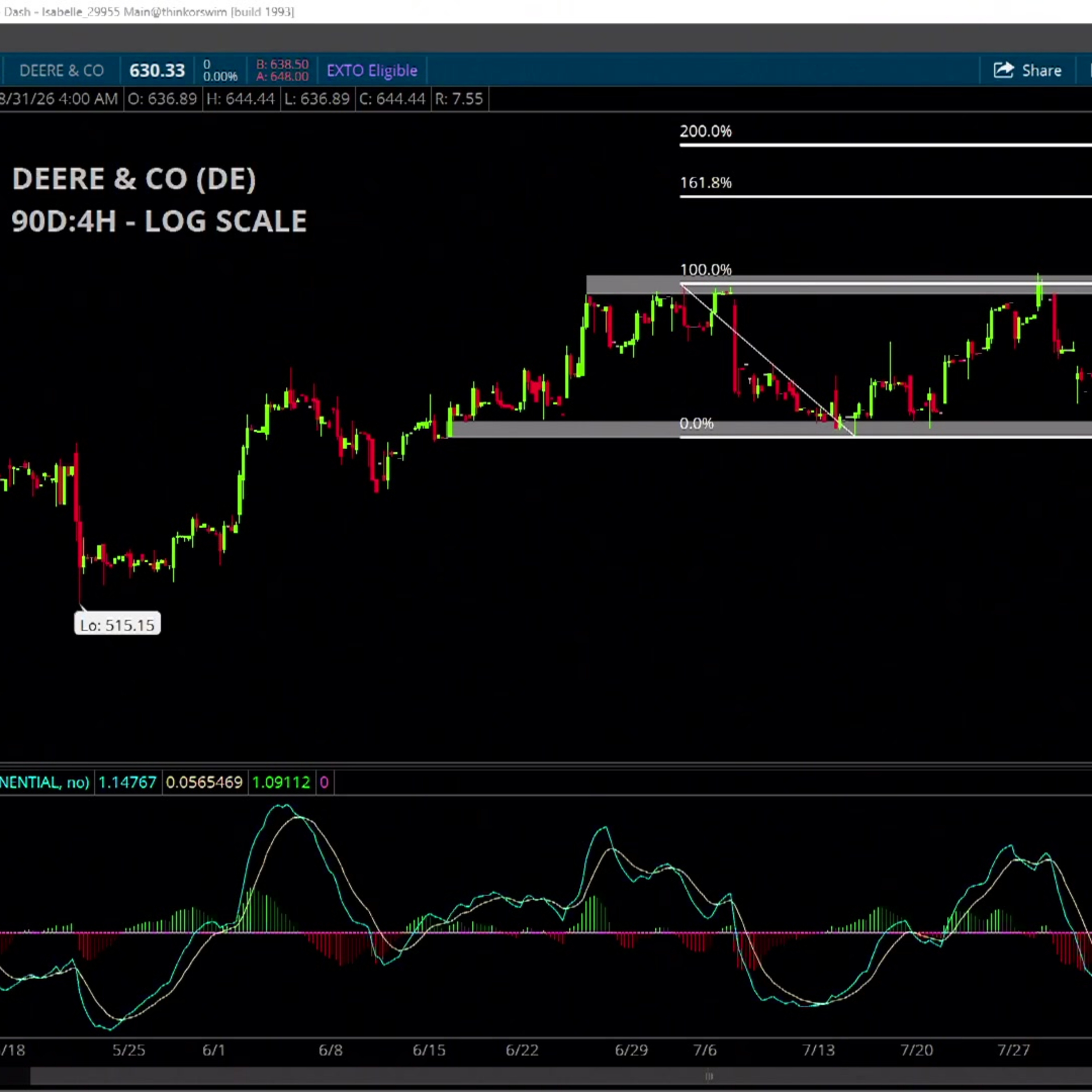Click the MACD study title ending in 'no)'
The width and height of the screenshot is (1092, 1092).
tap(45, 782)
